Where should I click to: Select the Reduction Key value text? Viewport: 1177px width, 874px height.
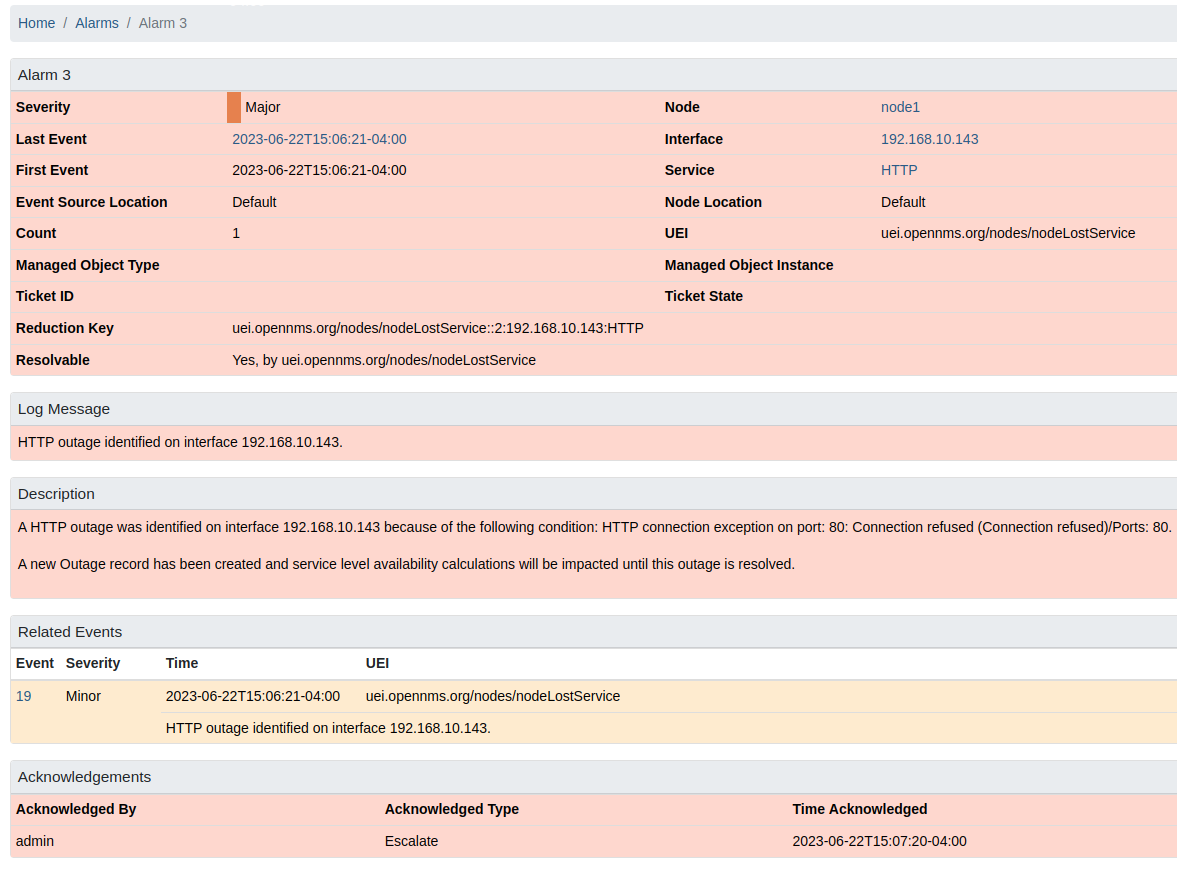pos(436,328)
